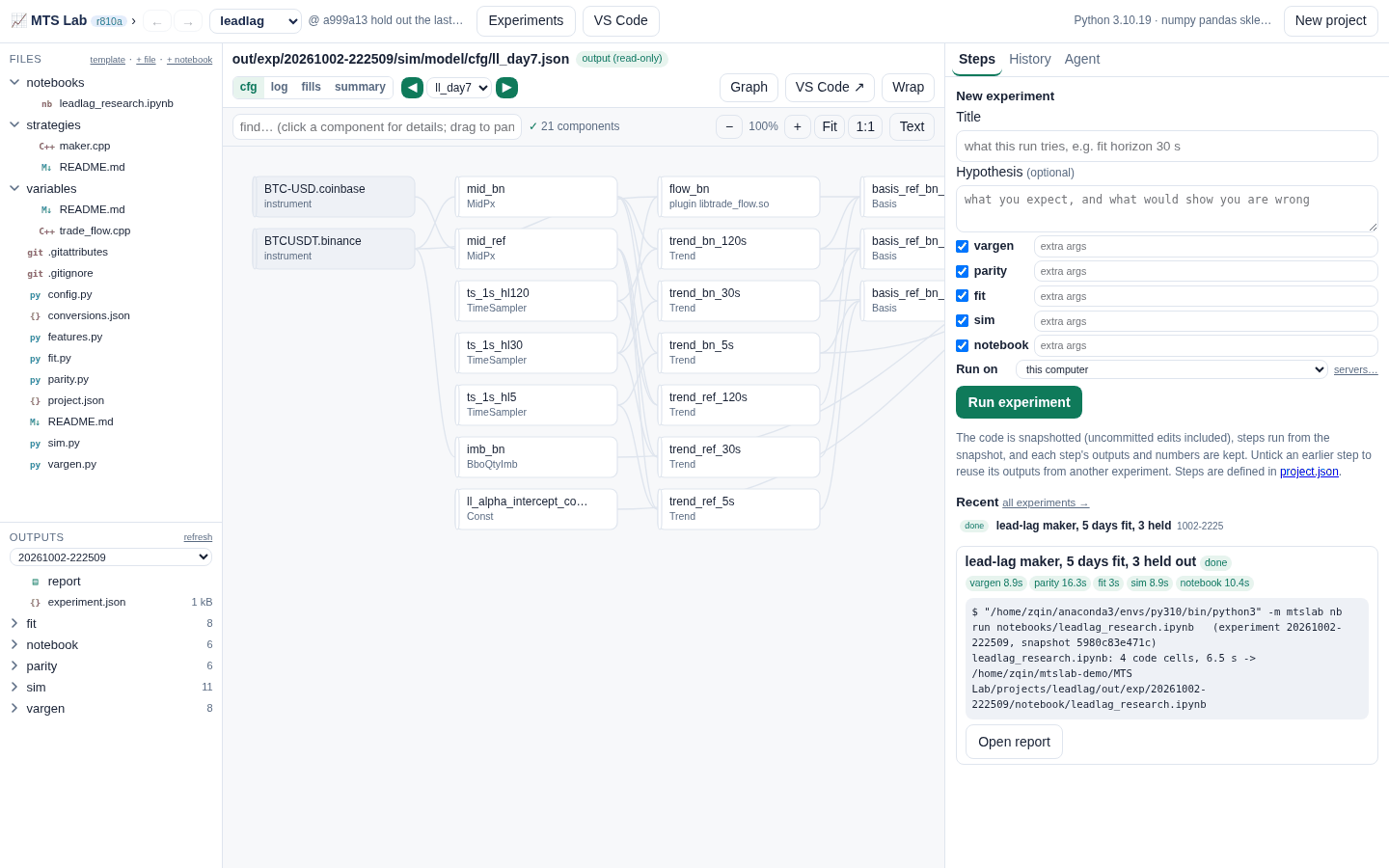Select the log view tab
Image resolution: width=1389 pixels, height=868 pixels.
click(280, 88)
